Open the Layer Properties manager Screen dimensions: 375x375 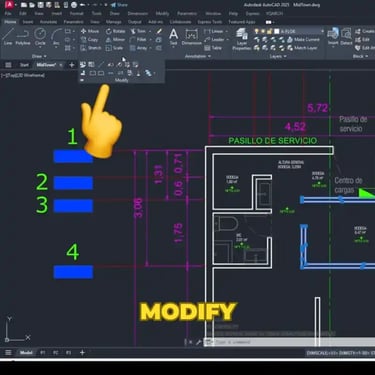click(242, 39)
